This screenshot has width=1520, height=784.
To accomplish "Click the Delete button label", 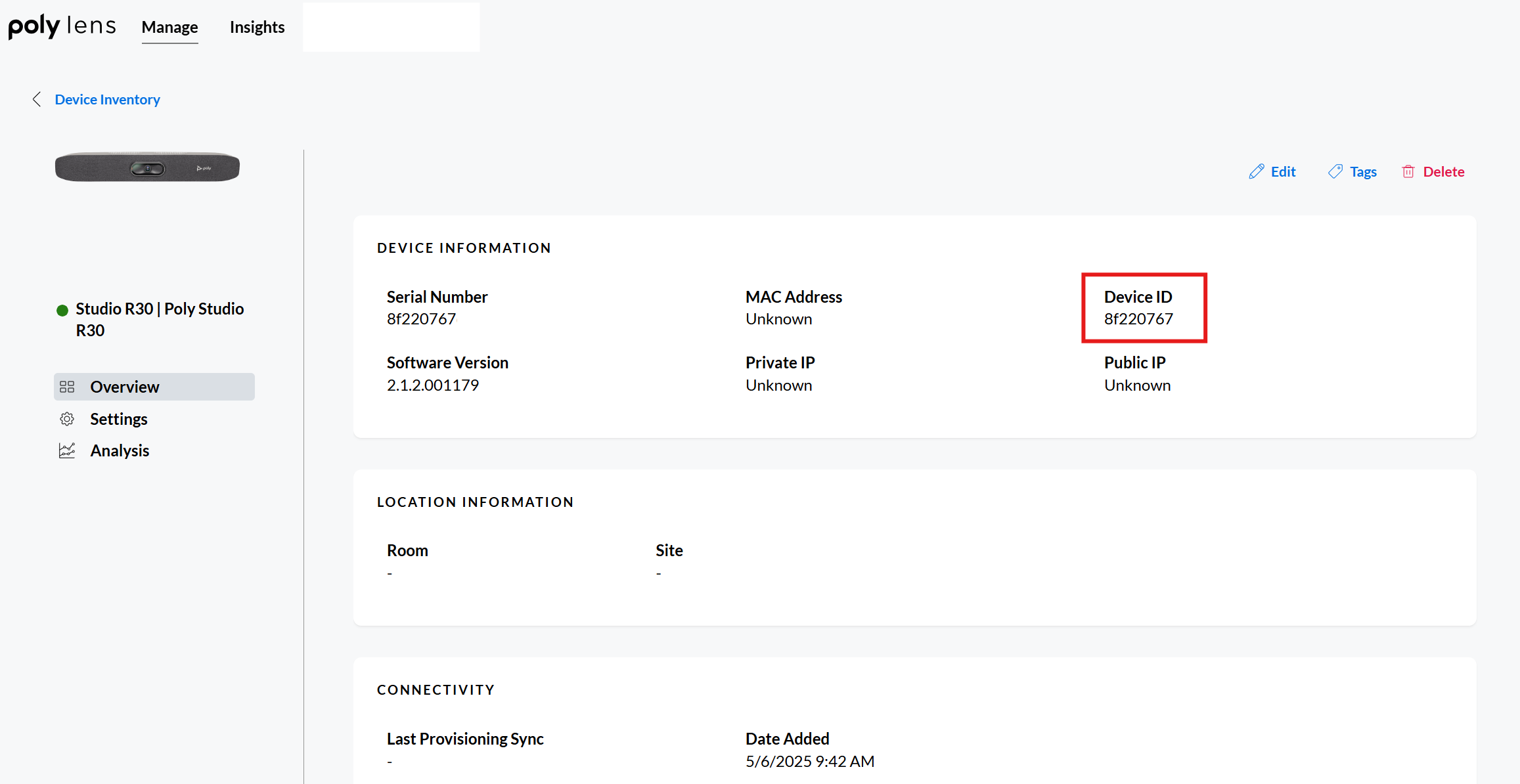I will click(1444, 171).
